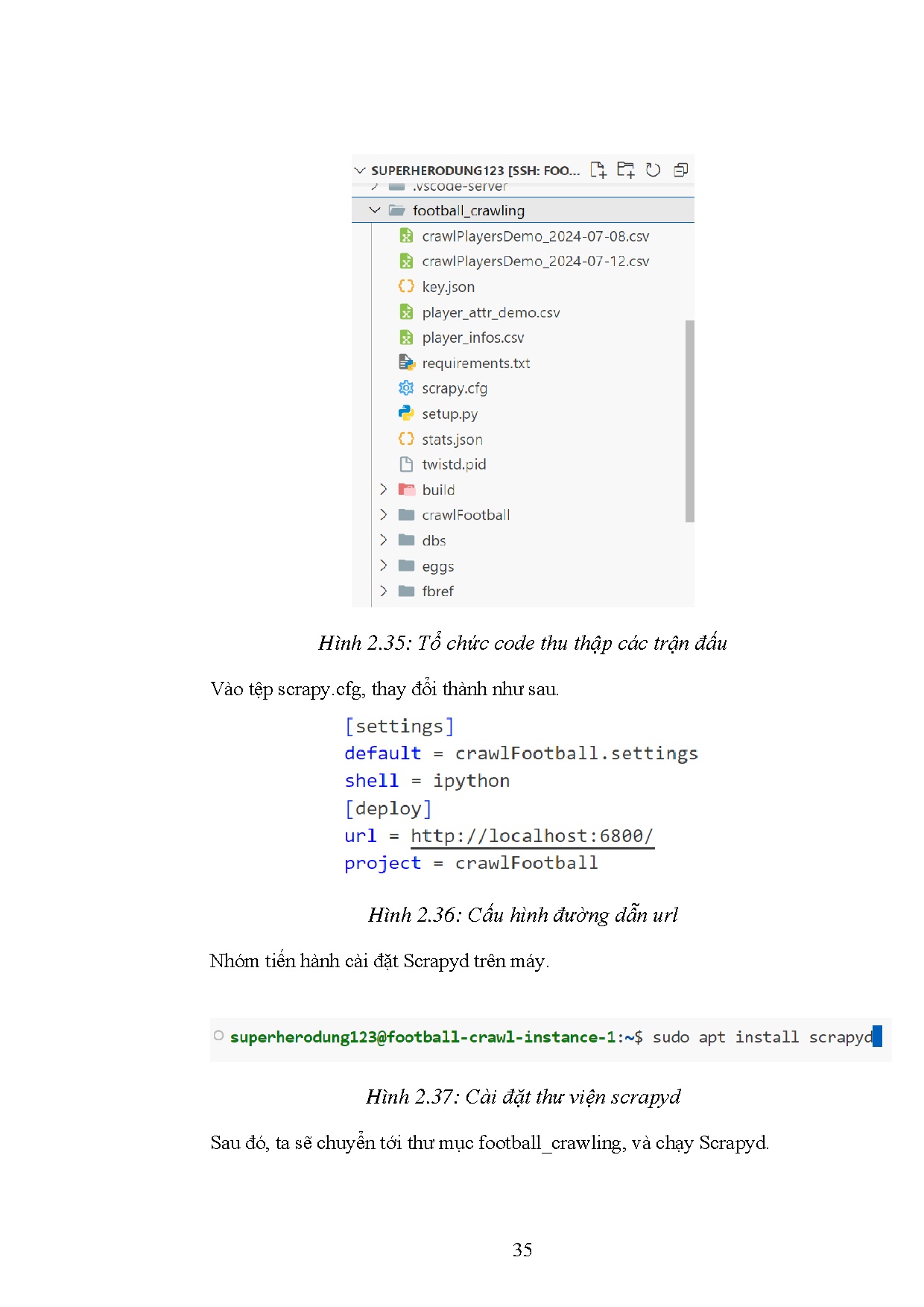Click the red build folder icon
The height and width of the screenshot is (1307, 924).
[x=406, y=490]
